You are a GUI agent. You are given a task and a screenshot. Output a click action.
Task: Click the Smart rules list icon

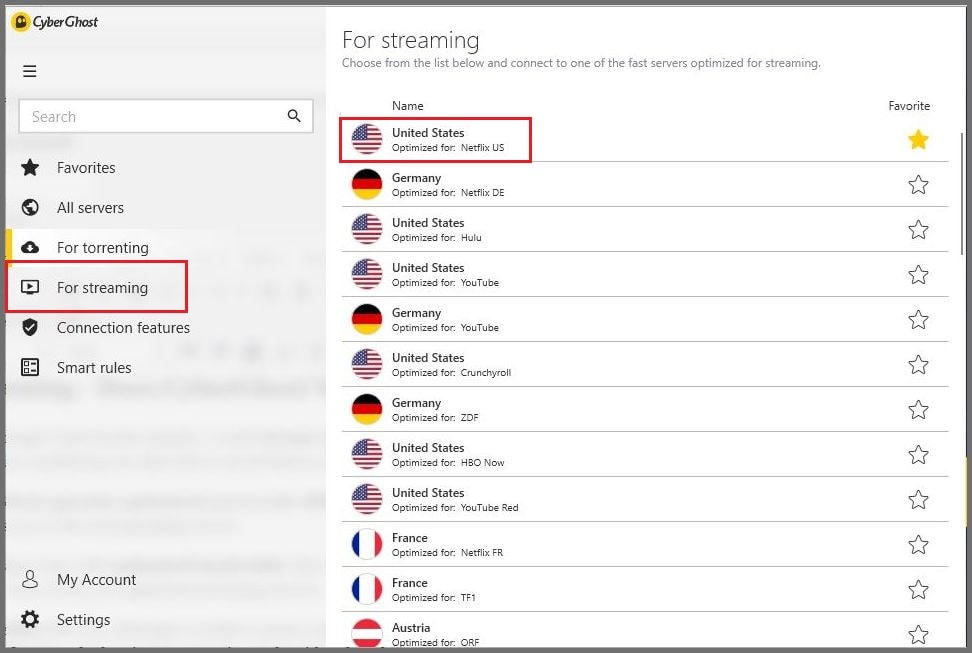(x=30, y=367)
